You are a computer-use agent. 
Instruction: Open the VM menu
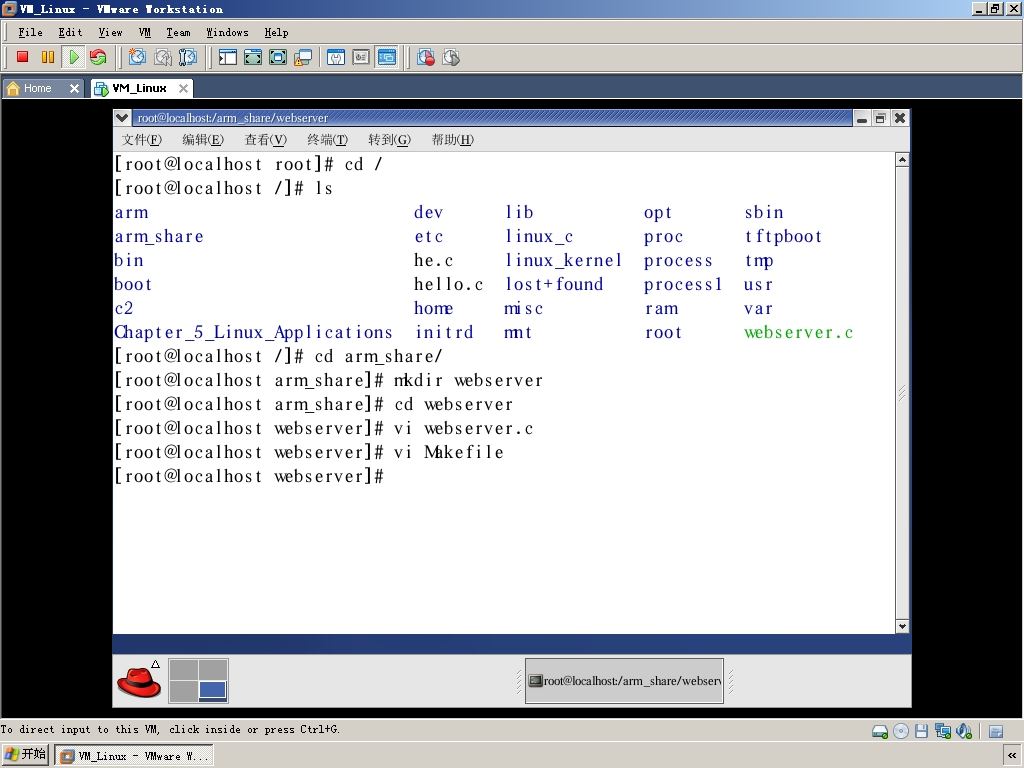tap(144, 32)
